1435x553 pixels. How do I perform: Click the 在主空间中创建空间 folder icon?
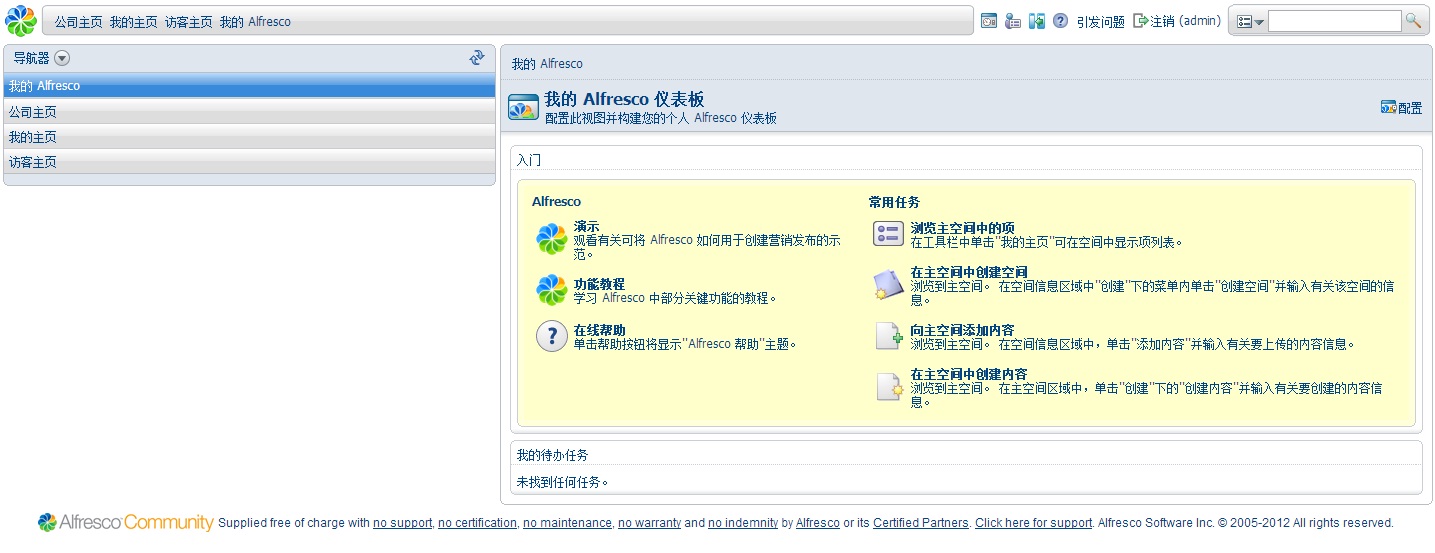[x=889, y=285]
